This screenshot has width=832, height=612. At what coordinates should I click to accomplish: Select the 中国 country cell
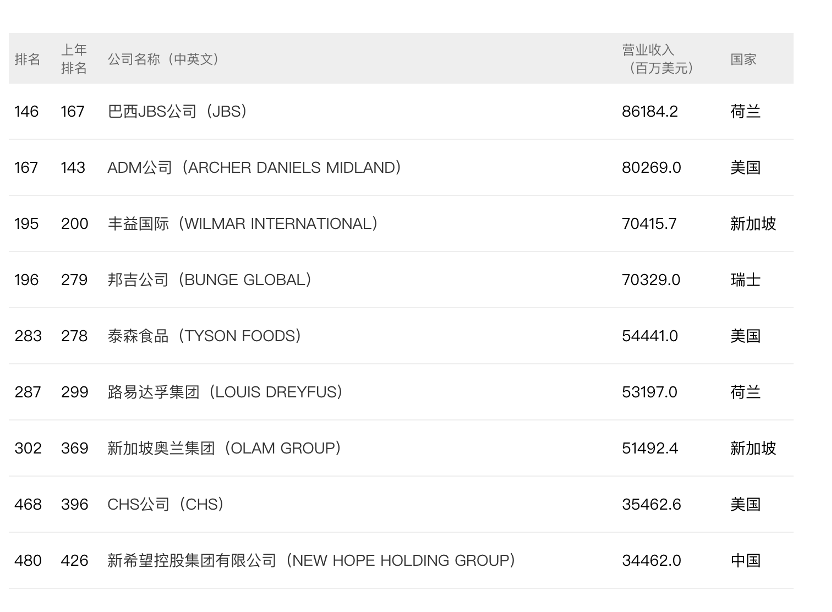point(746,561)
